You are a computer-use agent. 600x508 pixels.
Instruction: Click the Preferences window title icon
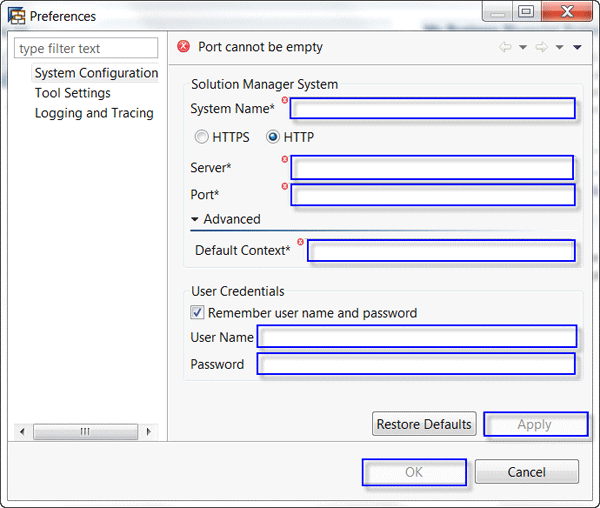[17, 16]
